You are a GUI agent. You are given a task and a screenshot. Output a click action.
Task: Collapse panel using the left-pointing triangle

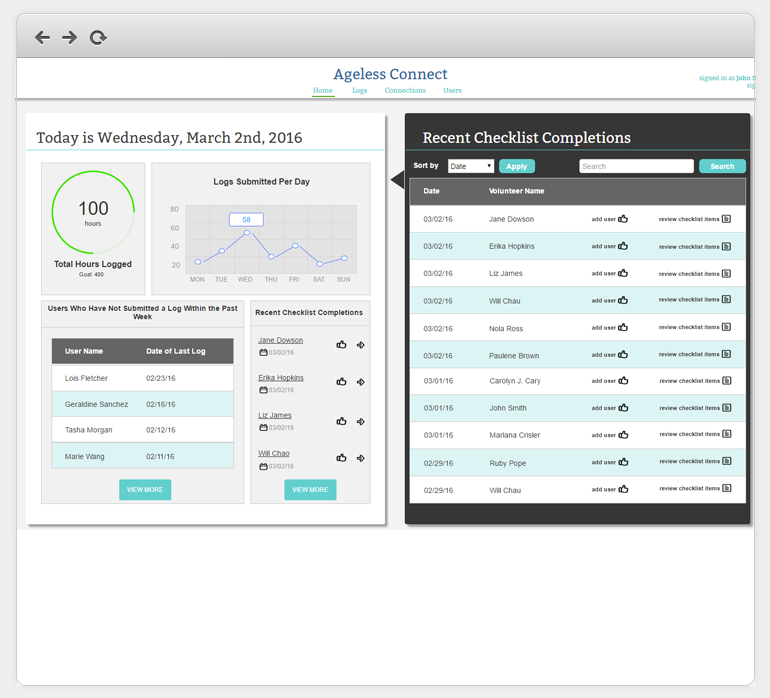pos(397,180)
